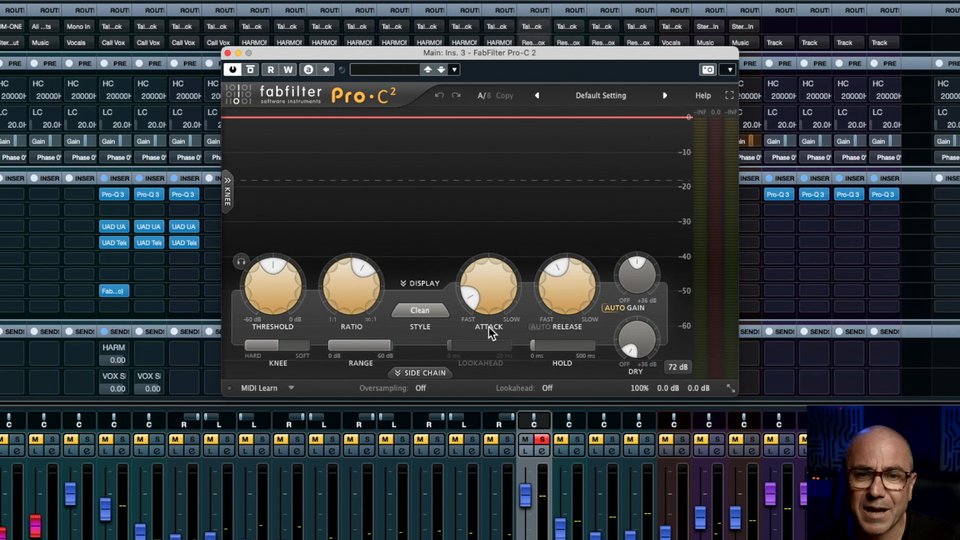
Task: Open the Default Setting preset menu
Action: [x=601, y=96]
